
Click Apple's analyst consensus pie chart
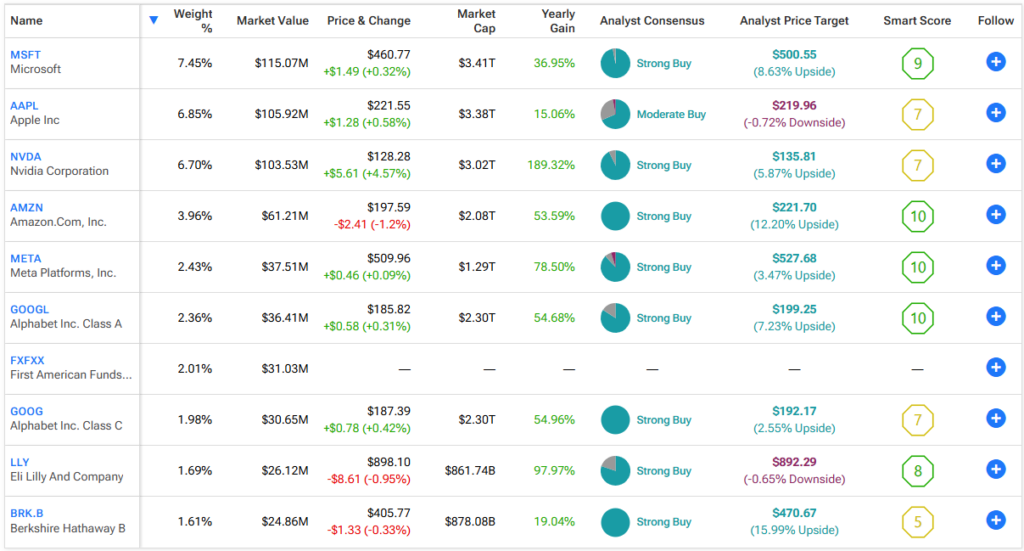pyautogui.click(x=615, y=114)
